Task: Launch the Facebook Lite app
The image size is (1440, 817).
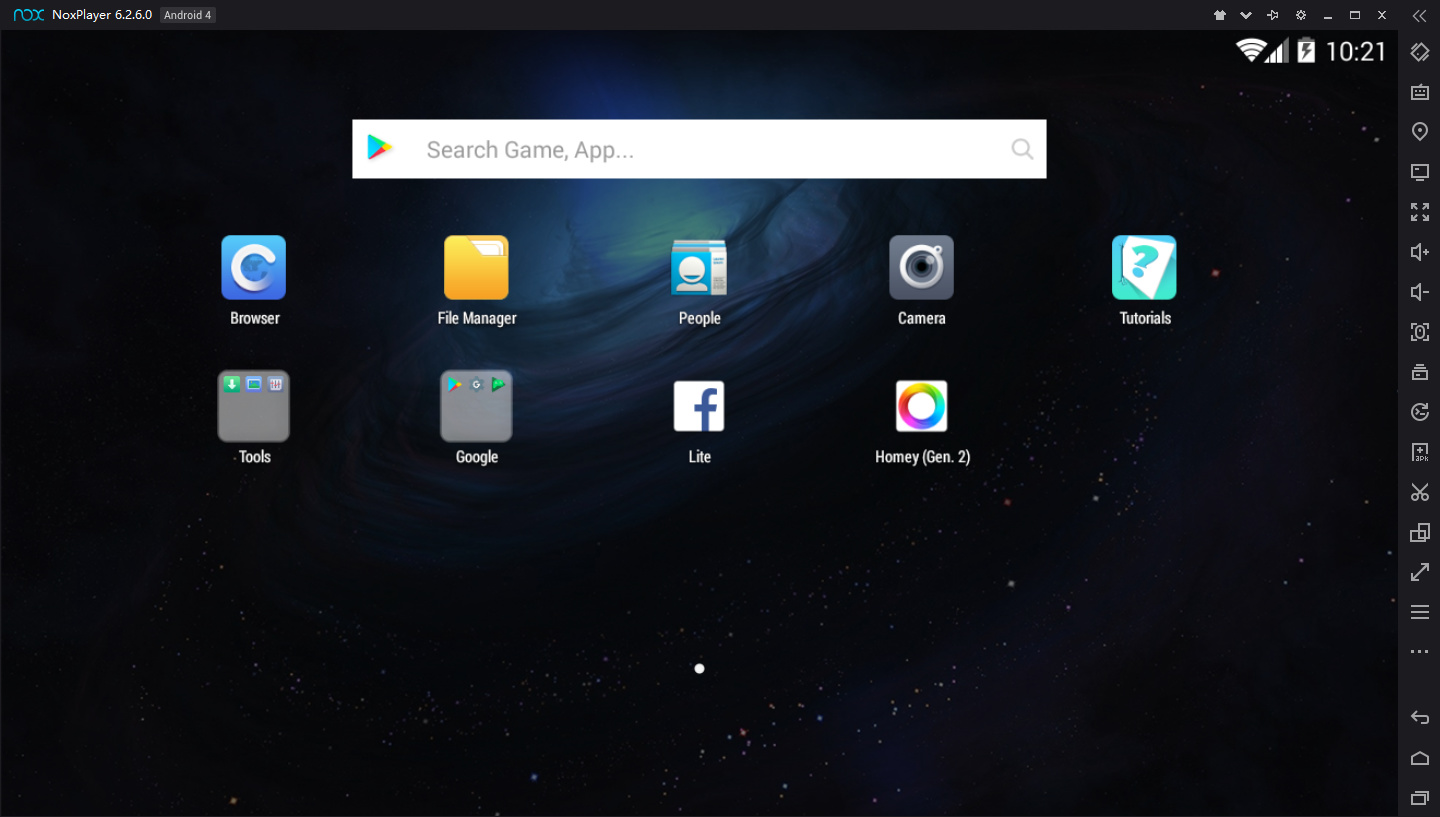Action: coord(699,406)
